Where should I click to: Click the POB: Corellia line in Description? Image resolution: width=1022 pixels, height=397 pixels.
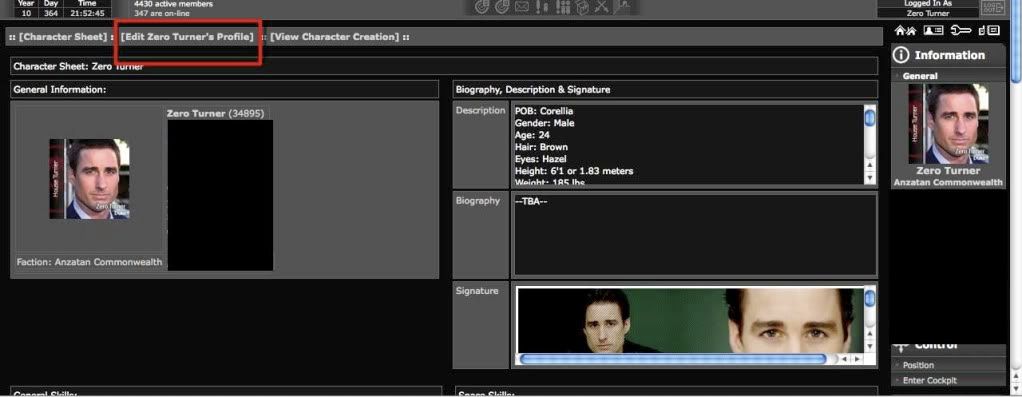544,111
